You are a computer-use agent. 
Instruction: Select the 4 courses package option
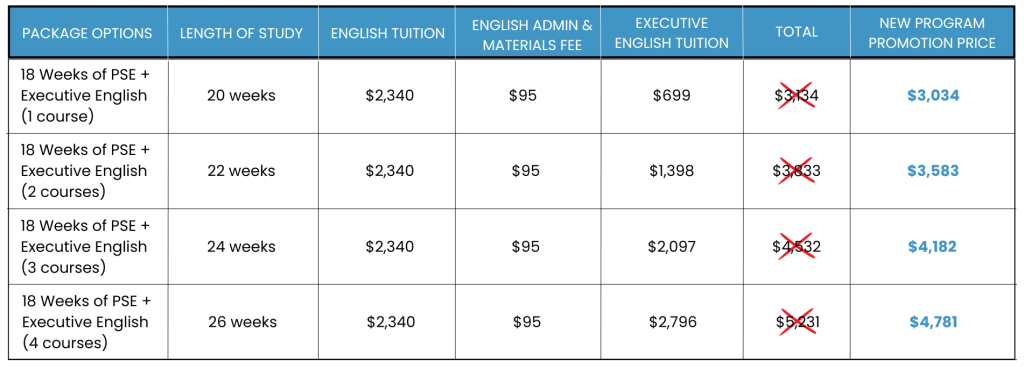click(x=86, y=322)
